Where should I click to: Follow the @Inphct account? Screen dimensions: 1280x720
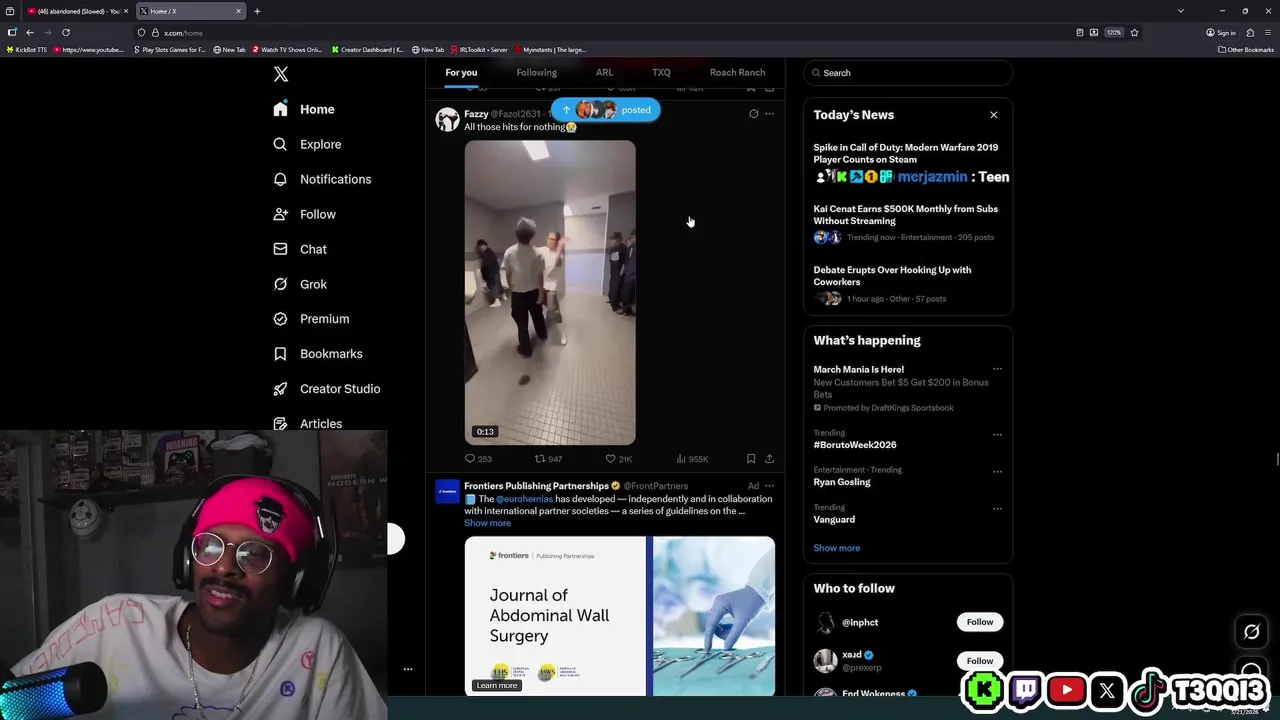click(x=980, y=622)
